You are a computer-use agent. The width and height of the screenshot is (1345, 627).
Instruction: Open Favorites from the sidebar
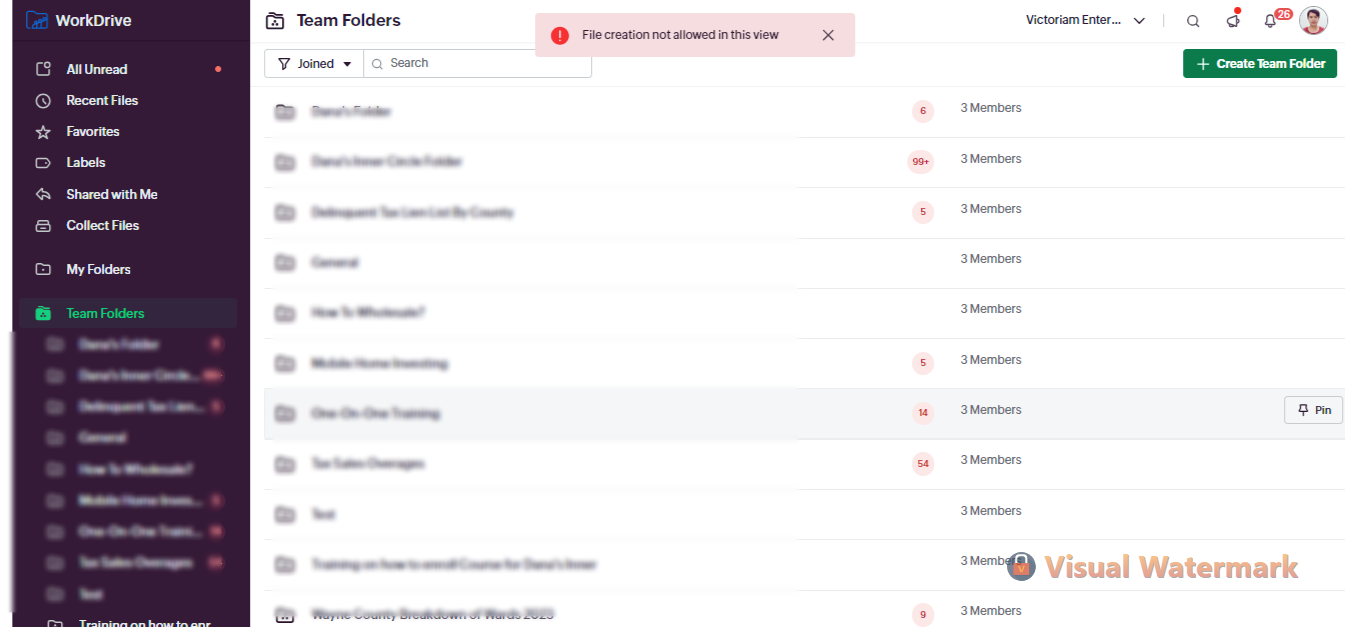pos(92,131)
